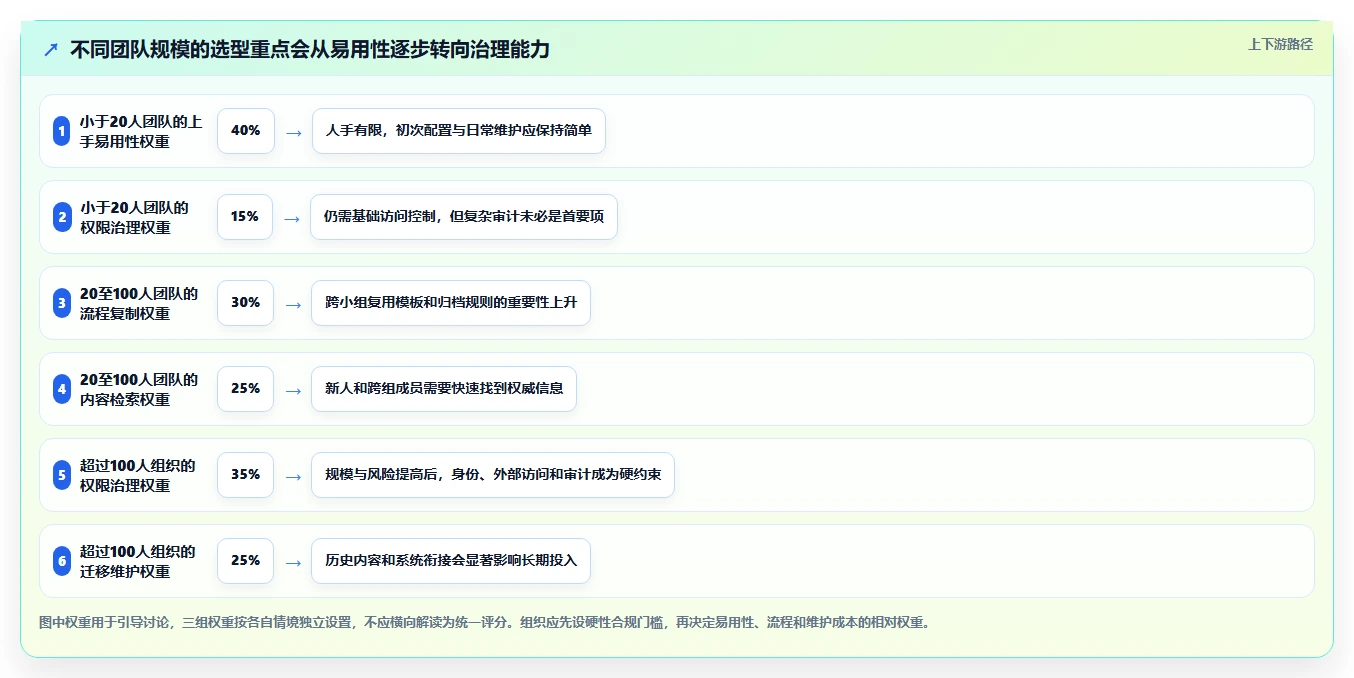Click the arrow after the 30% pill

[x=293, y=304]
